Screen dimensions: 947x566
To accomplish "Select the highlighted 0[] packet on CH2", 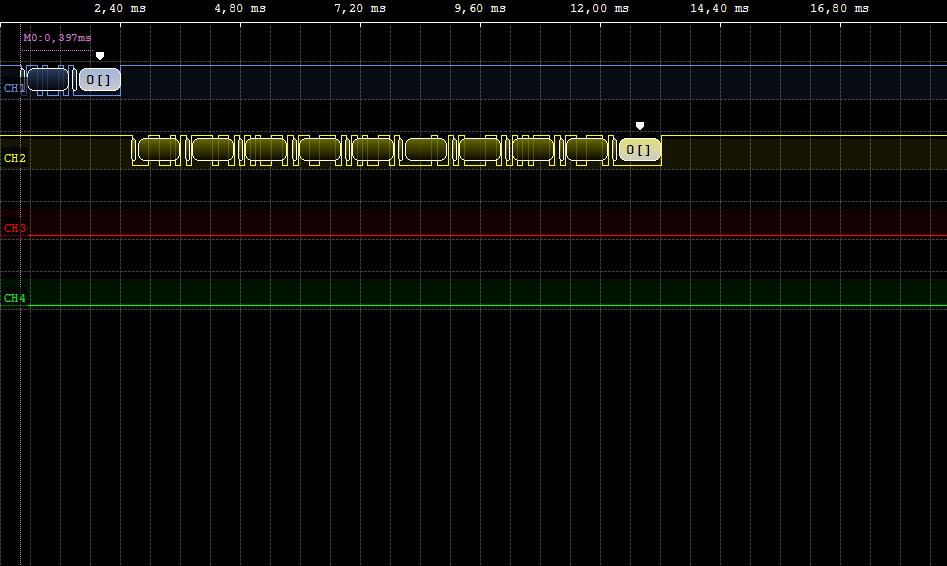I will coord(639,150).
